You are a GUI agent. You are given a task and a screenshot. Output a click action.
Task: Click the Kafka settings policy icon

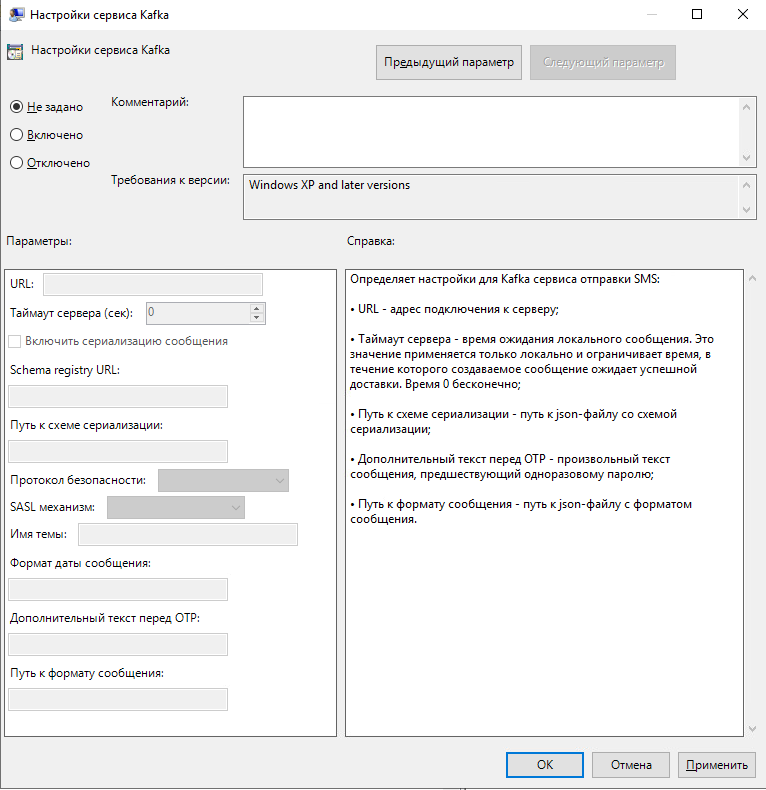[15, 51]
